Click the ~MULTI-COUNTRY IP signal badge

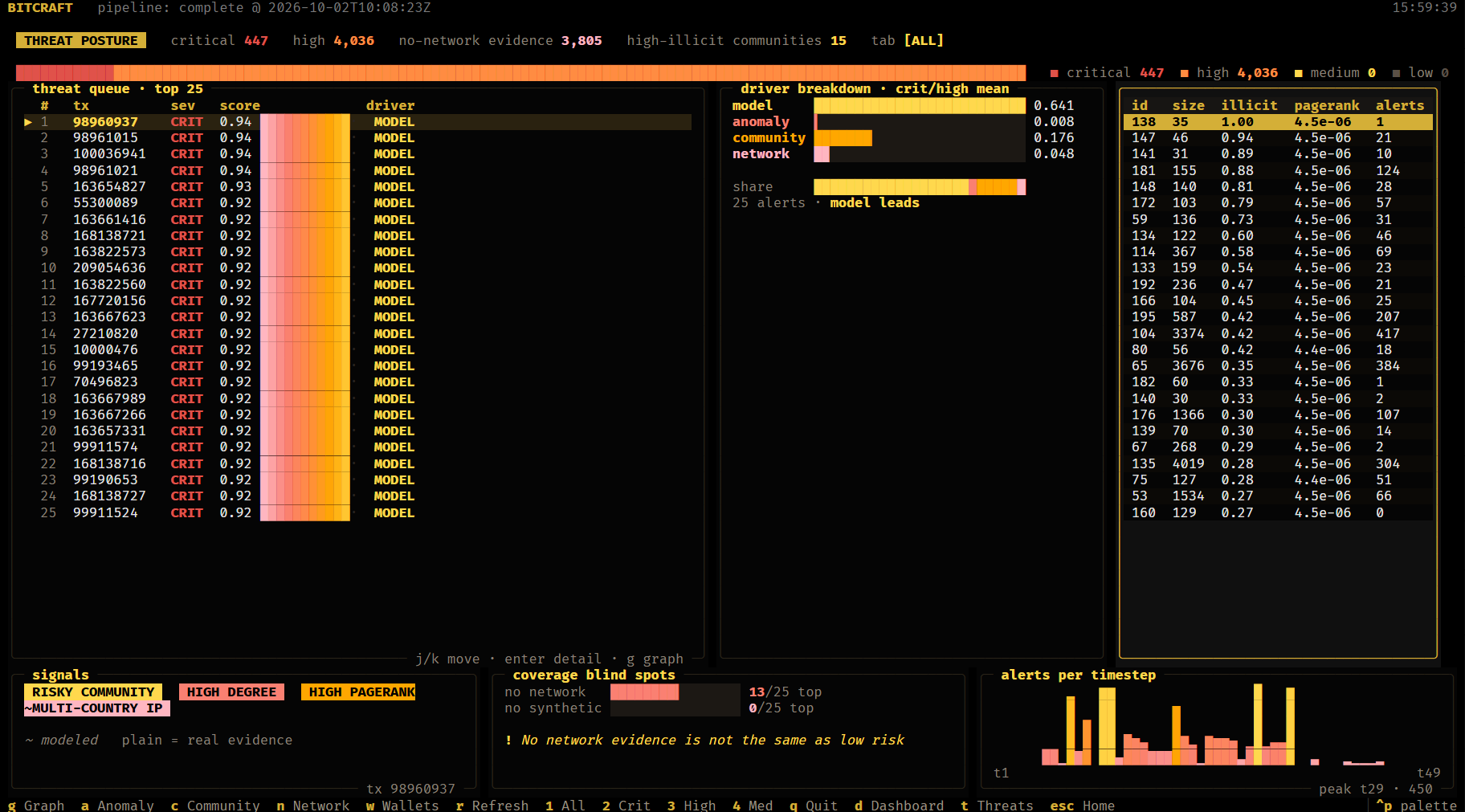coord(97,708)
